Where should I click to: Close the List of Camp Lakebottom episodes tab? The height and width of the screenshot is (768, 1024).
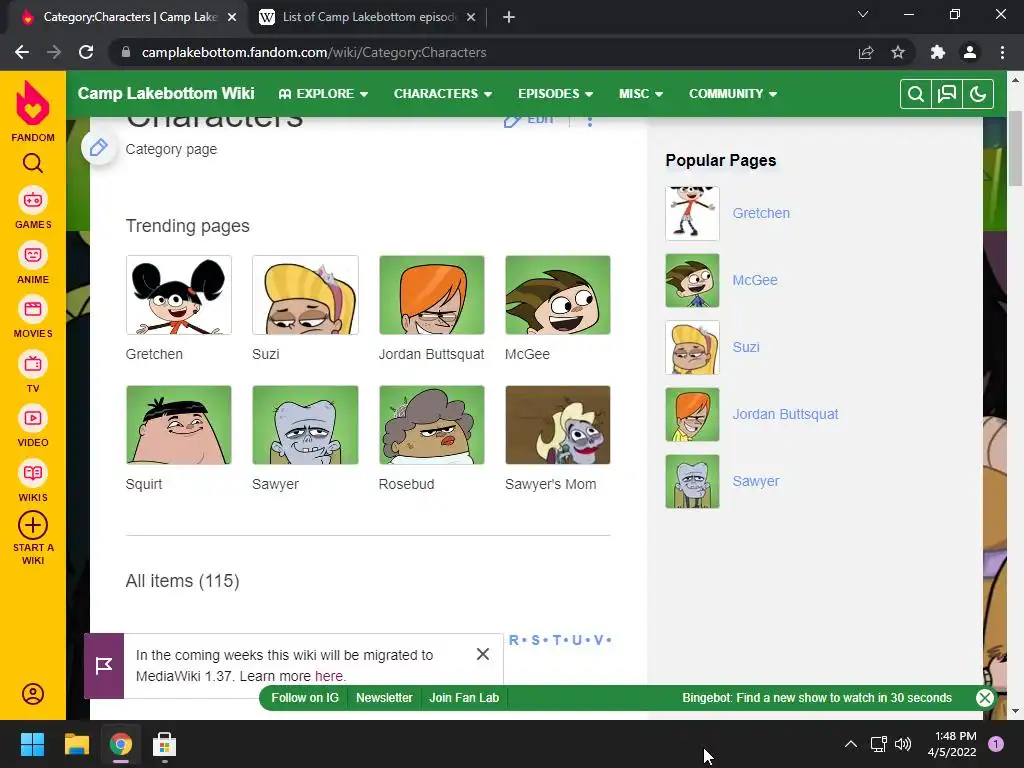point(471,17)
